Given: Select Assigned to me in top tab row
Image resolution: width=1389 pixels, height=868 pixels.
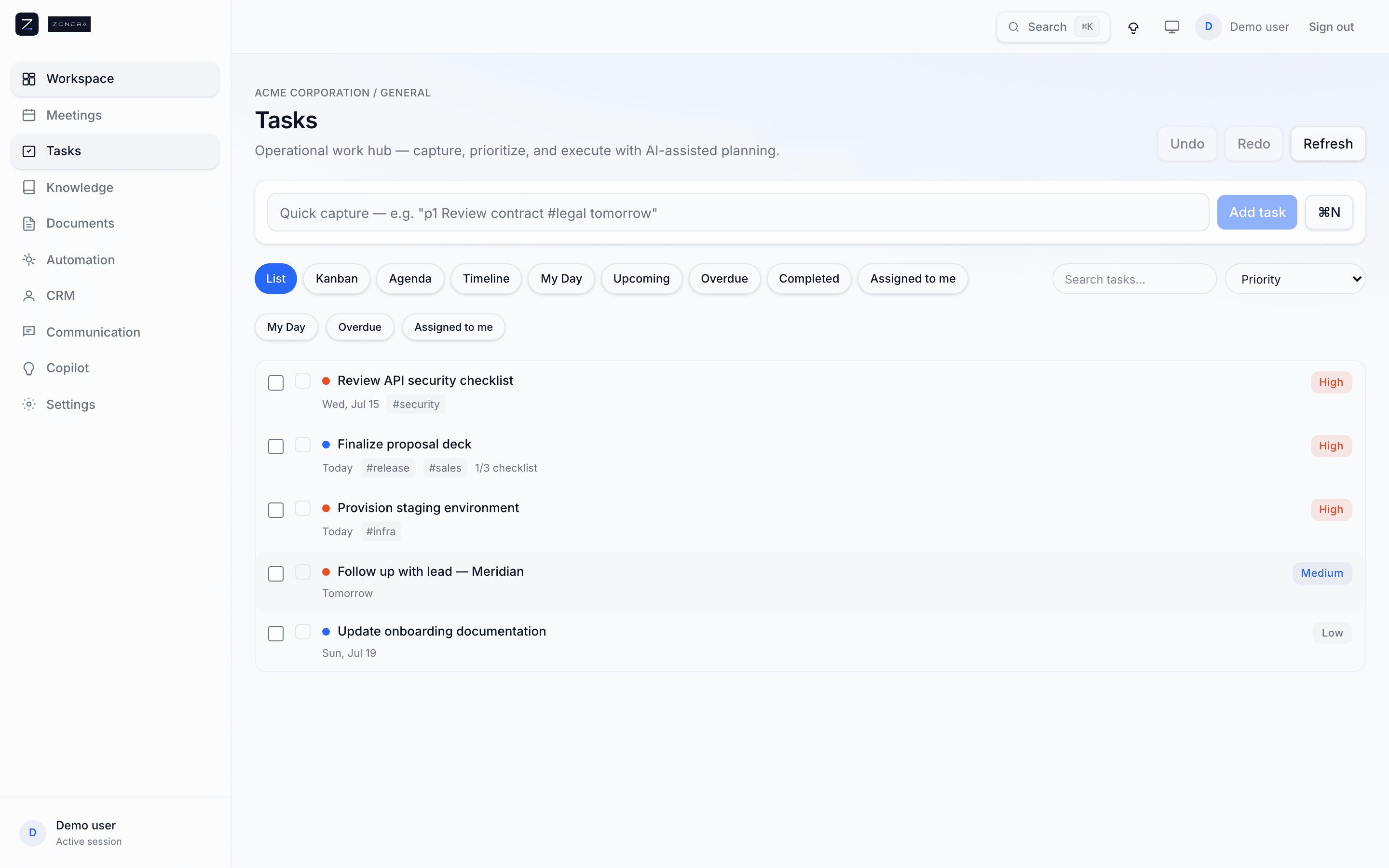Looking at the screenshot, I should 912,278.
